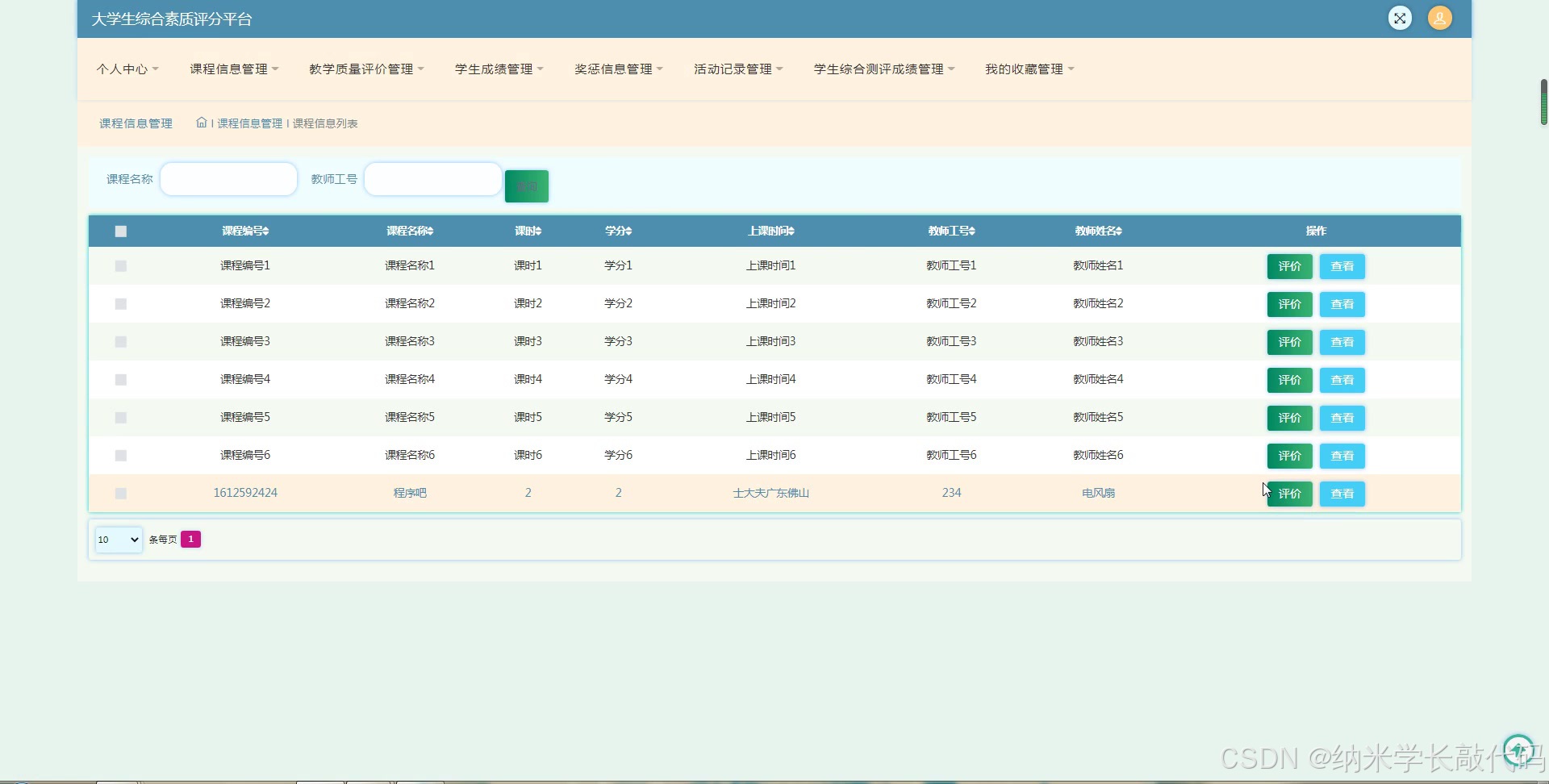Viewport: 1549px width, 784px height.
Task: Sort by 课时 column header
Action: coord(528,231)
